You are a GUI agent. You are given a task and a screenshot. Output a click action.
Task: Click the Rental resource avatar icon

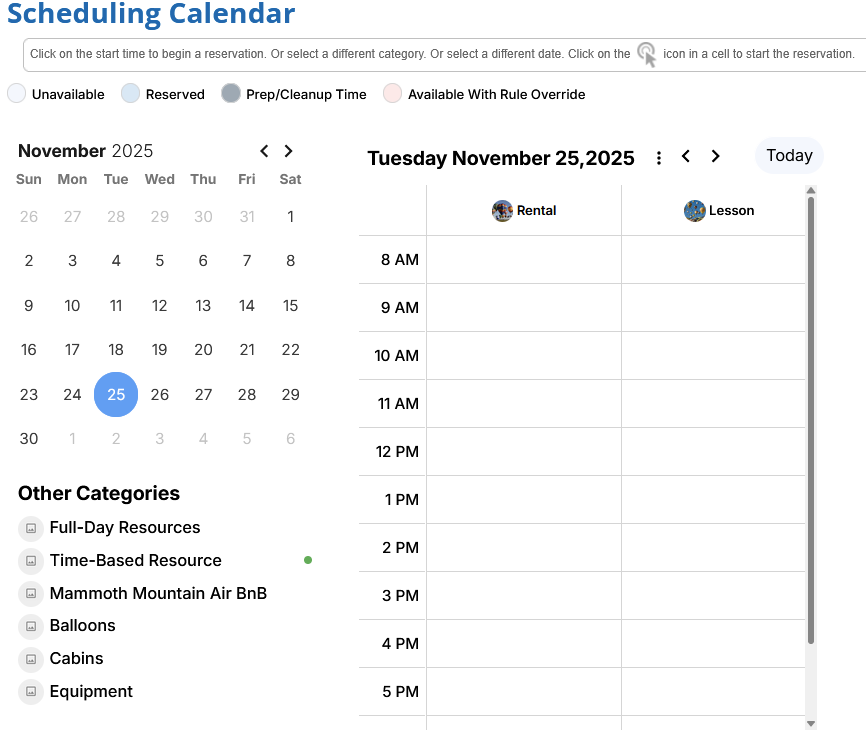[x=502, y=211]
